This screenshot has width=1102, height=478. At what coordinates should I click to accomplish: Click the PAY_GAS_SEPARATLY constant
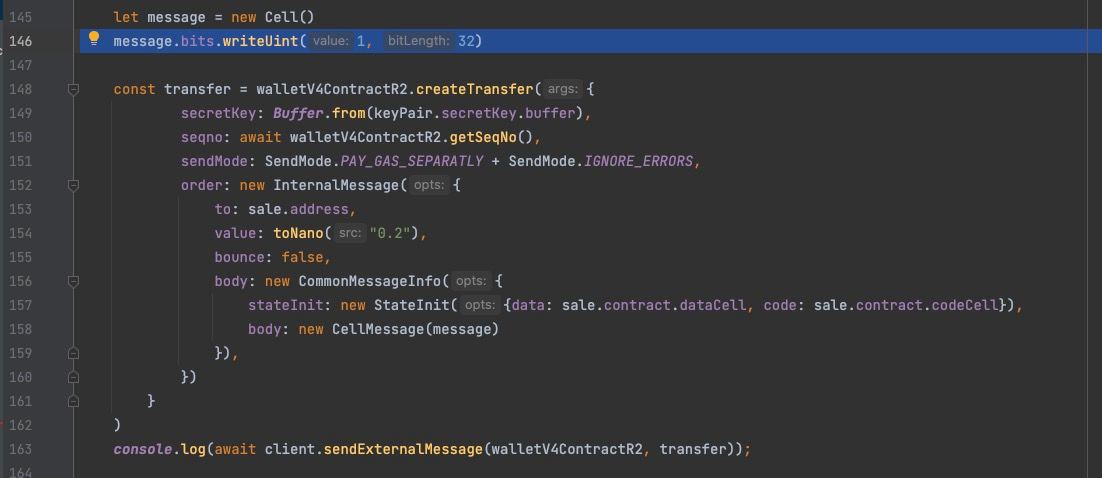[x=412, y=161]
